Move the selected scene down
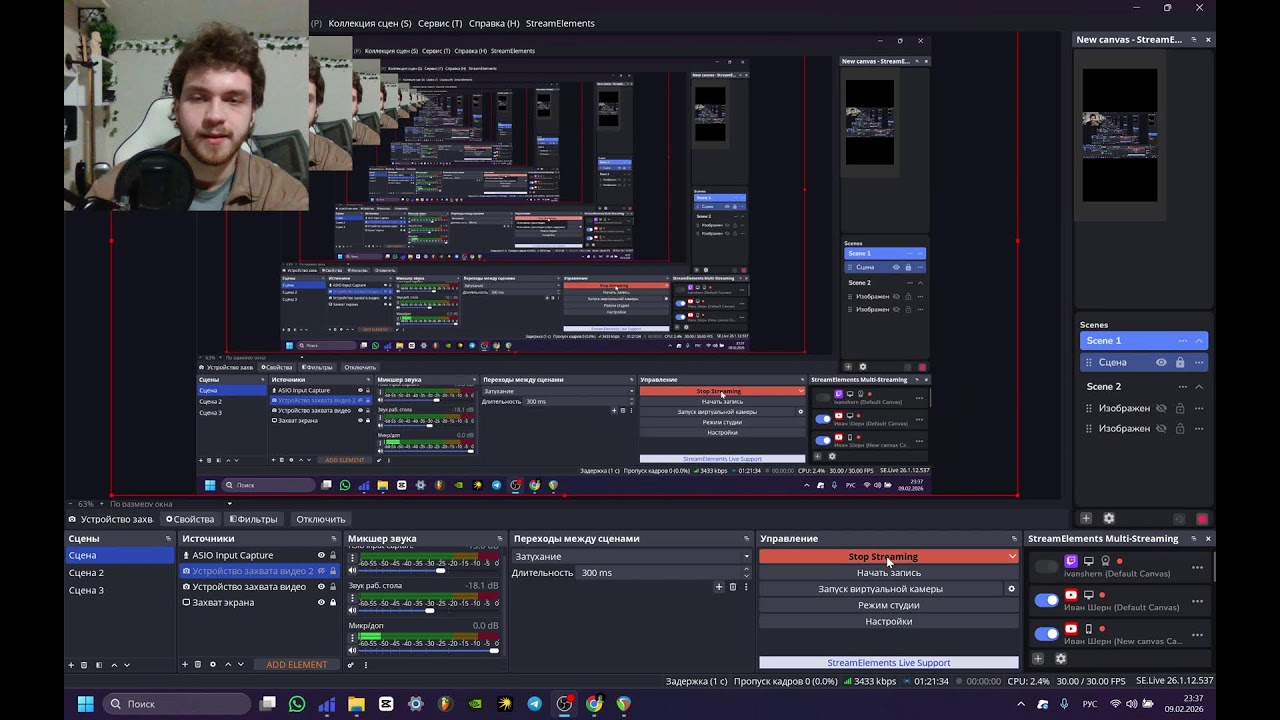Image resolution: width=1280 pixels, height=720 pixels. pos(126,665)
